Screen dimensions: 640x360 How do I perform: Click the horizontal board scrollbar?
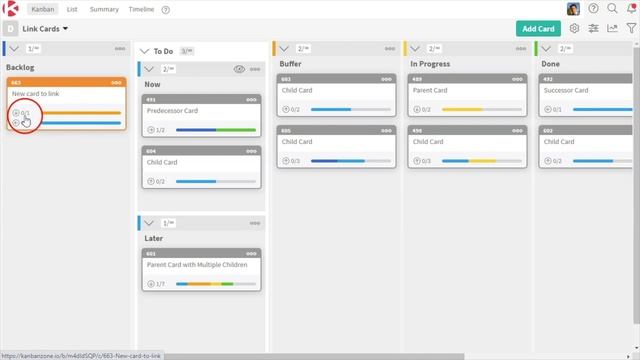click(x=314, y=356)
